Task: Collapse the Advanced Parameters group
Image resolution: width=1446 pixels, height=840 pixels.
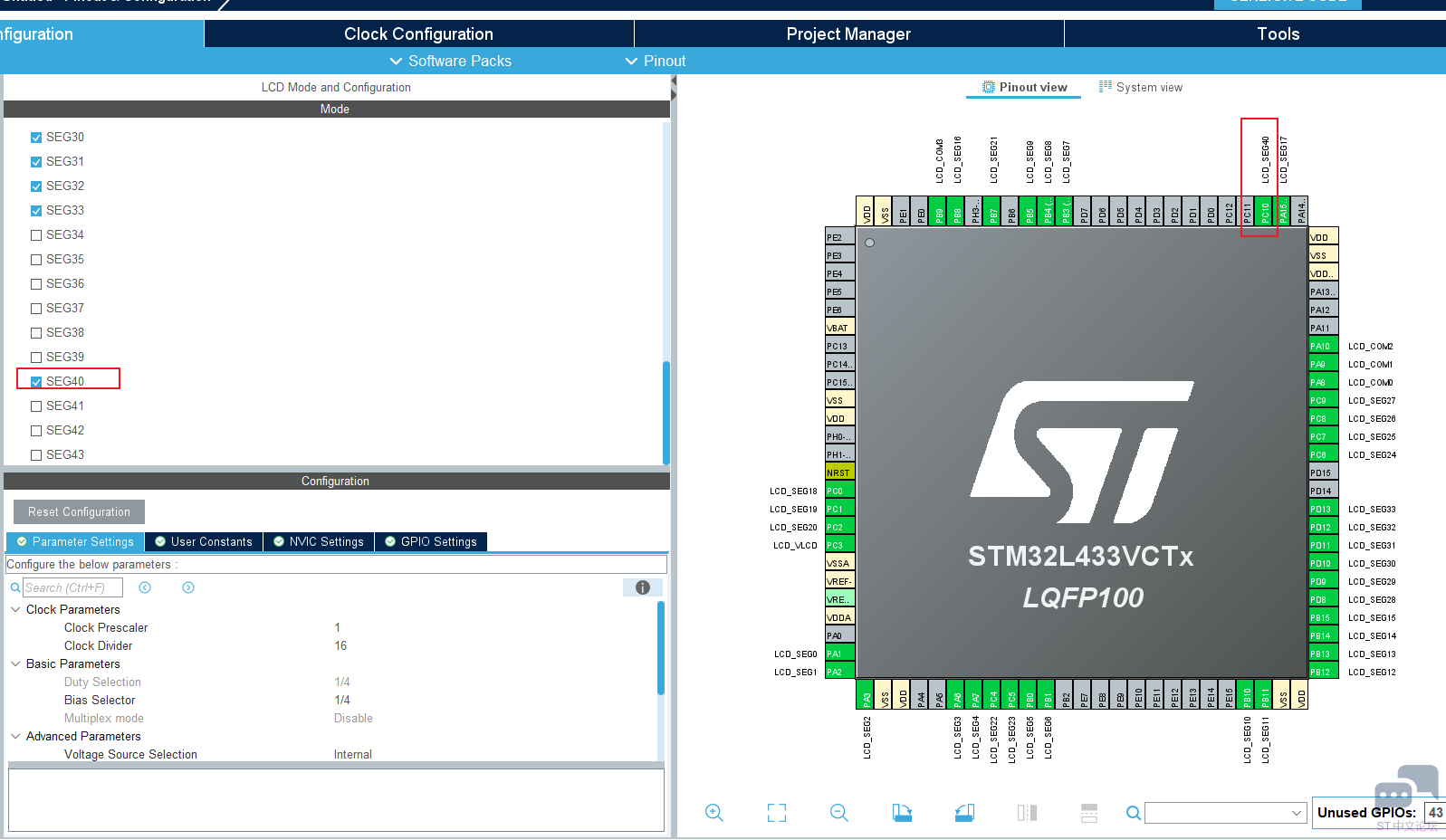Action: pyautogui.click(x=15, y=736)
